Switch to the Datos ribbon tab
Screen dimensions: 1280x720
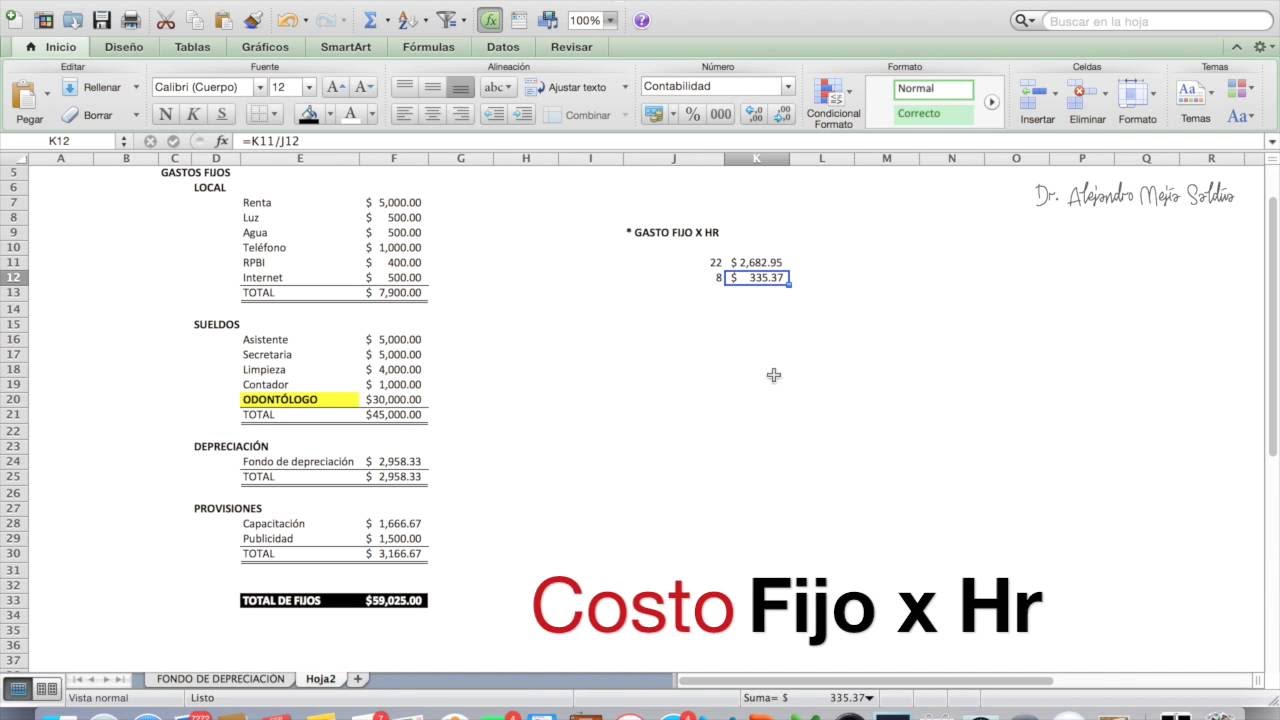coord(503,47)
